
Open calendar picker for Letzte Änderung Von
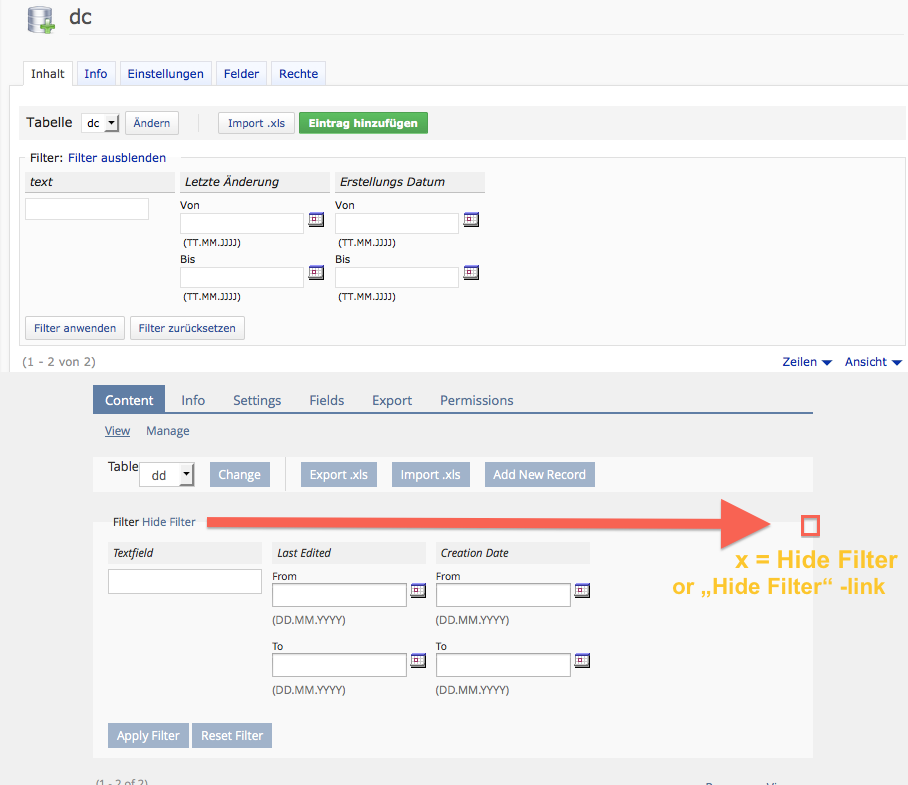click(316, 220)
